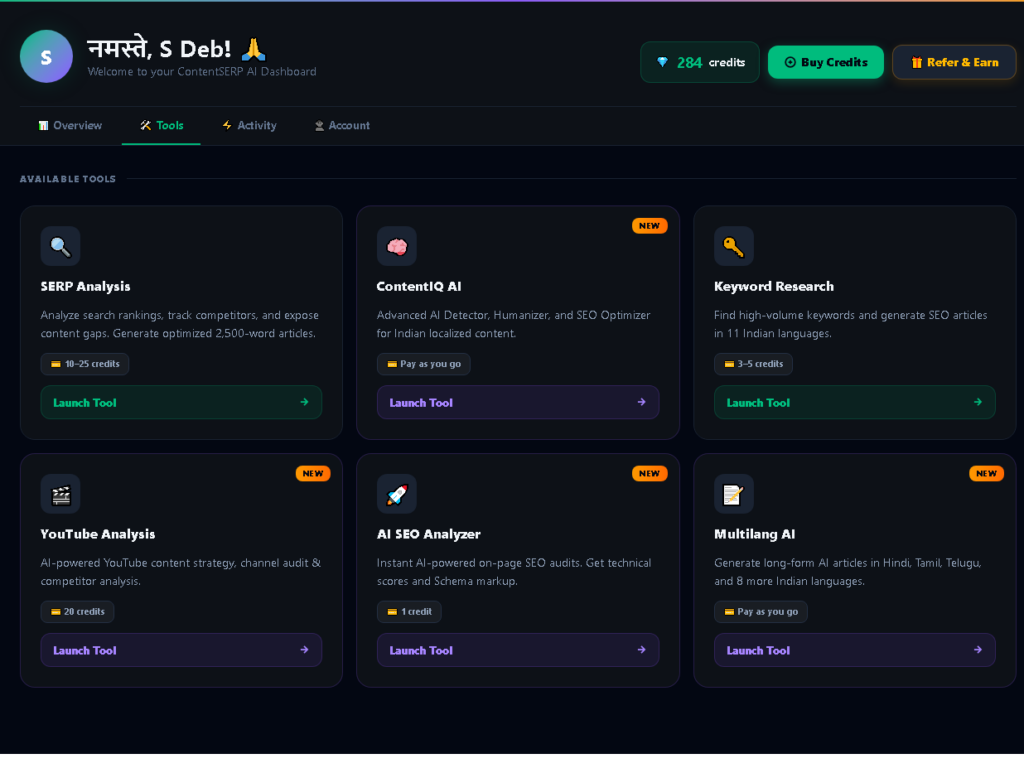Screen dimensions: 1024x773
Task: Click the Buy Credits button
Action: click(x=825, y=63)
